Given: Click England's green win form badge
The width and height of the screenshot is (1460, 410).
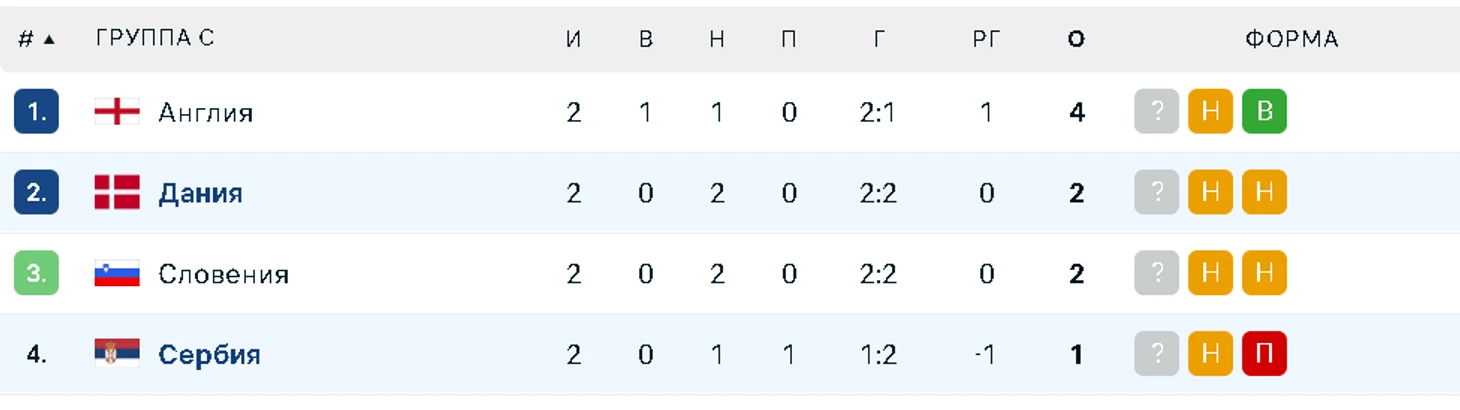Looking at the screenshot, I should 1264,112.
